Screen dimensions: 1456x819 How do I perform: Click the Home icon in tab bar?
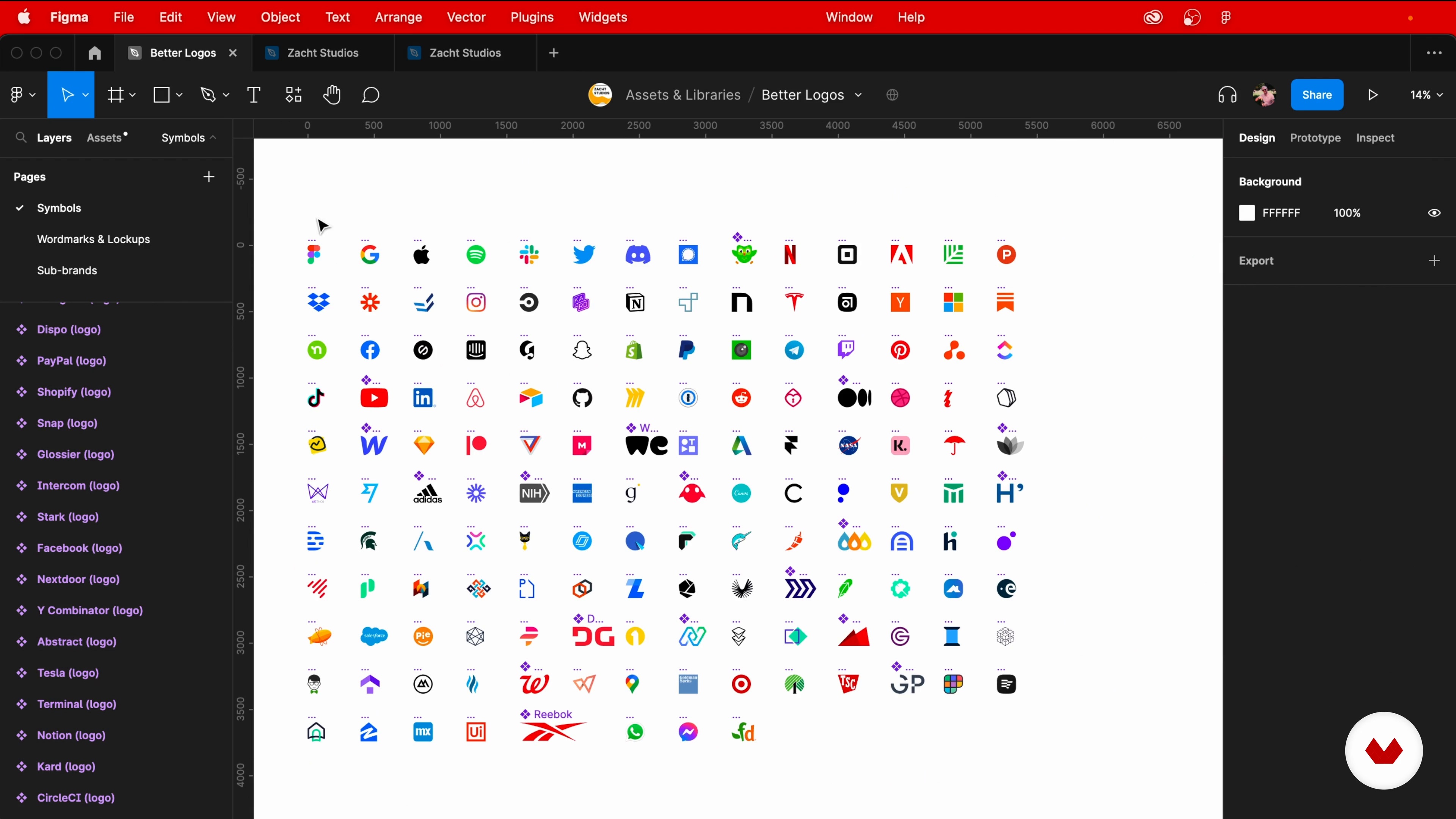(x=94, y=53)
